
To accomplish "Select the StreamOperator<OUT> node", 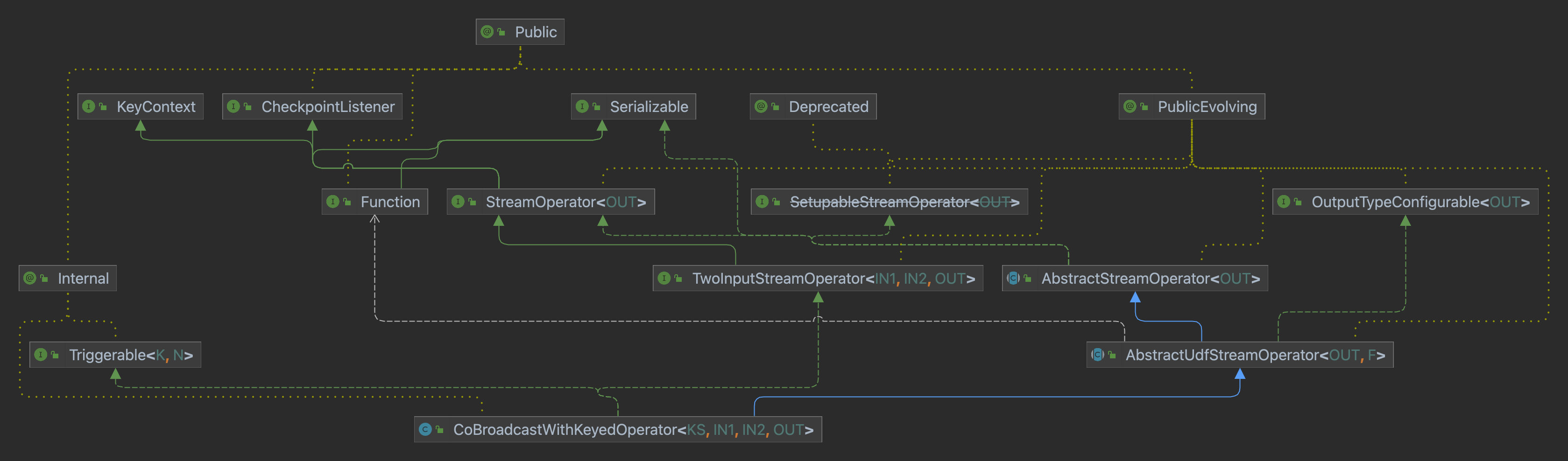I will pyautogui.click(x=565, y=202).
